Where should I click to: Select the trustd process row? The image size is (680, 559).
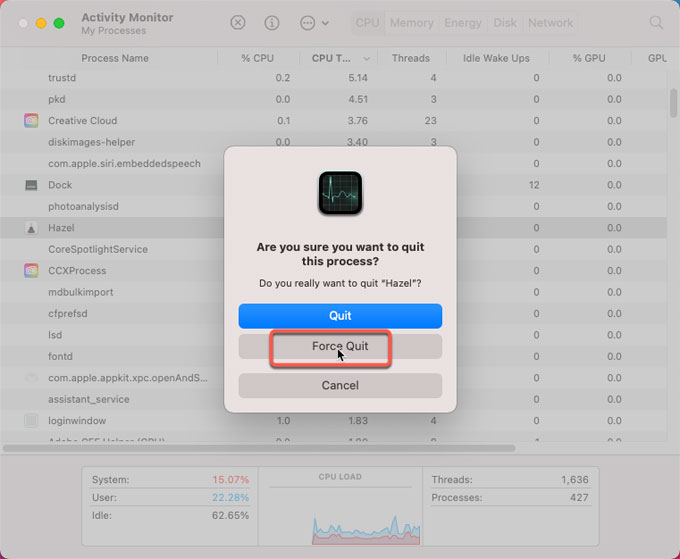click(333, 78)
